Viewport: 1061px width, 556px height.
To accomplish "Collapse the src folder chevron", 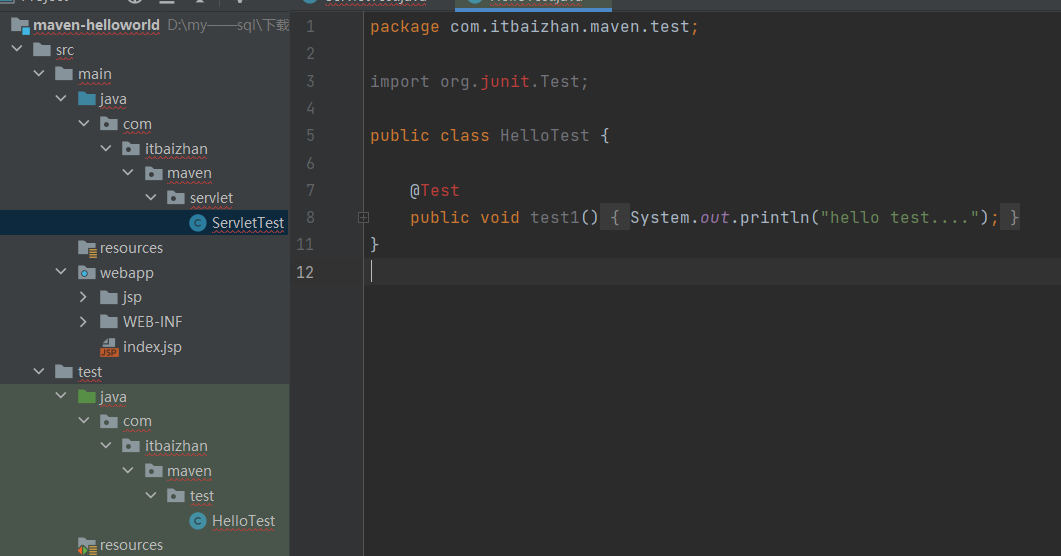I will point(18,49).
